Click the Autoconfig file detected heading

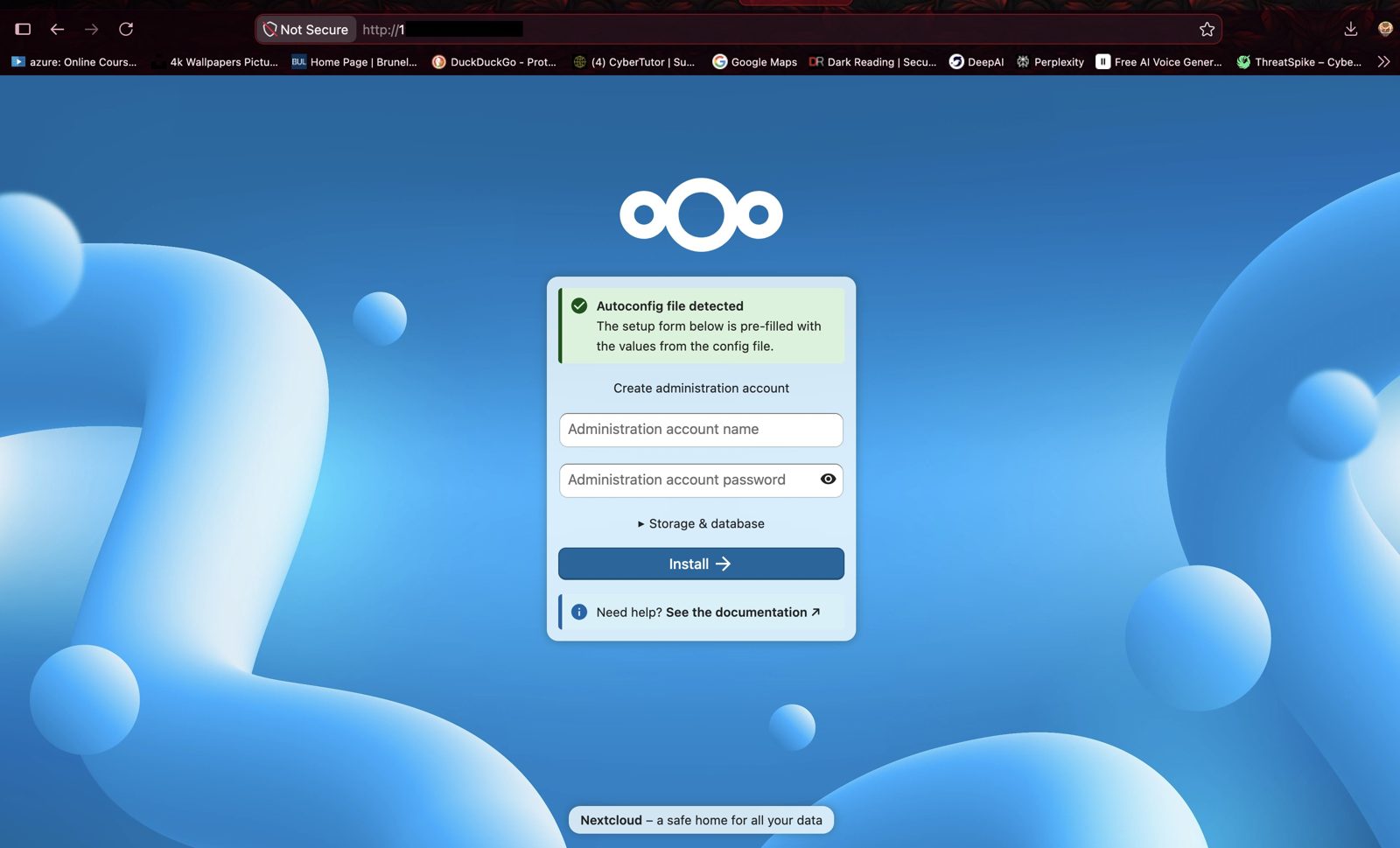coord(670,305)
